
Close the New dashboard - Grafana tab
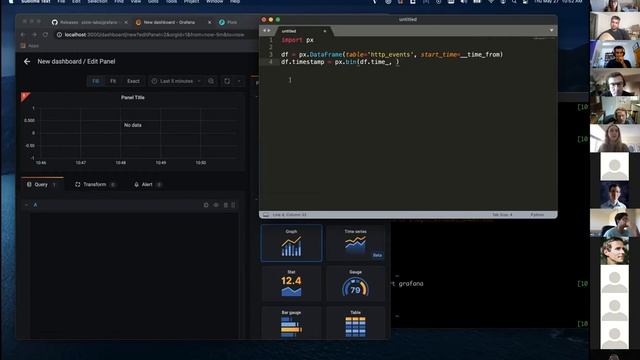pyautogui.click(x=210, y=22)
